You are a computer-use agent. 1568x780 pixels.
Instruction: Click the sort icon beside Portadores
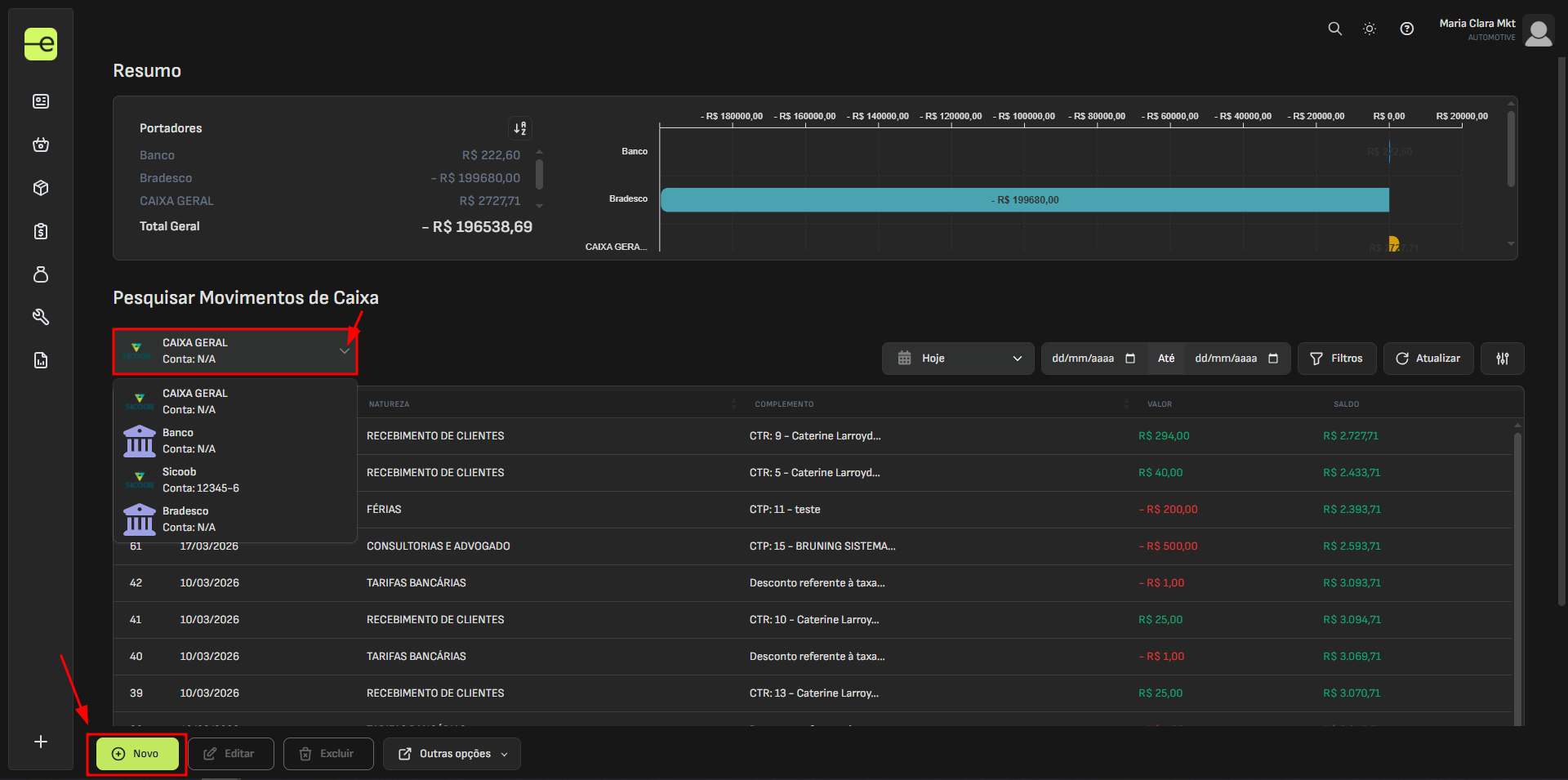tap(520, 128)
